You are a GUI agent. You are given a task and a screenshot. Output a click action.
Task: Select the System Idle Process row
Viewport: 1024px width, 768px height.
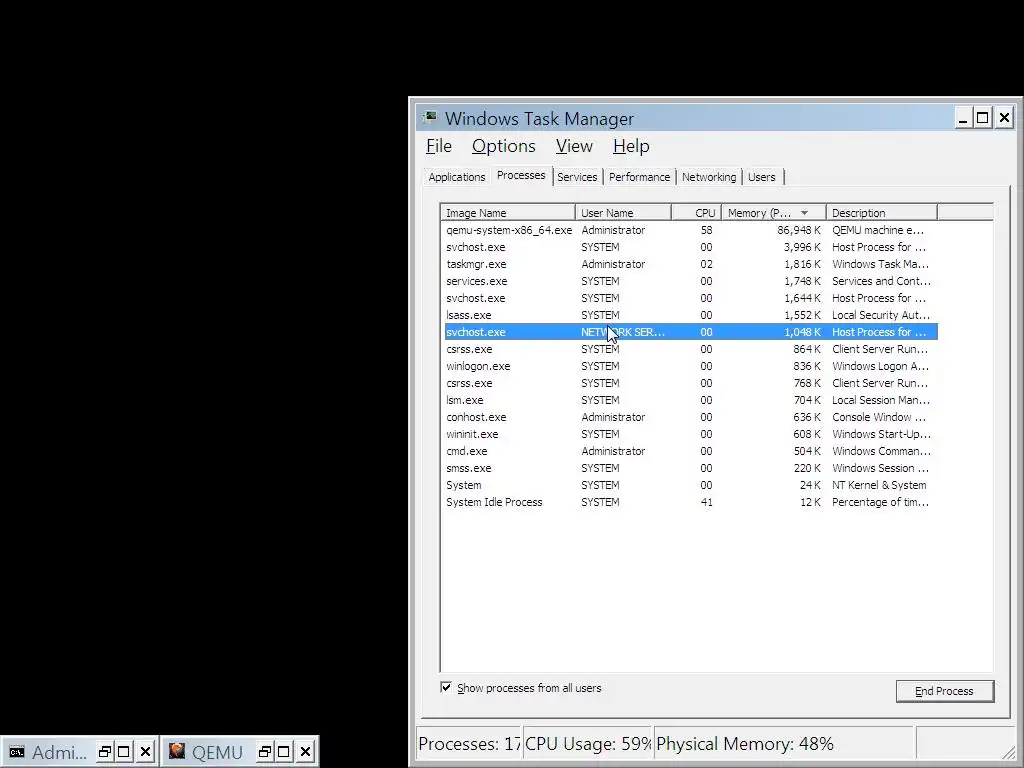point(691,502)
